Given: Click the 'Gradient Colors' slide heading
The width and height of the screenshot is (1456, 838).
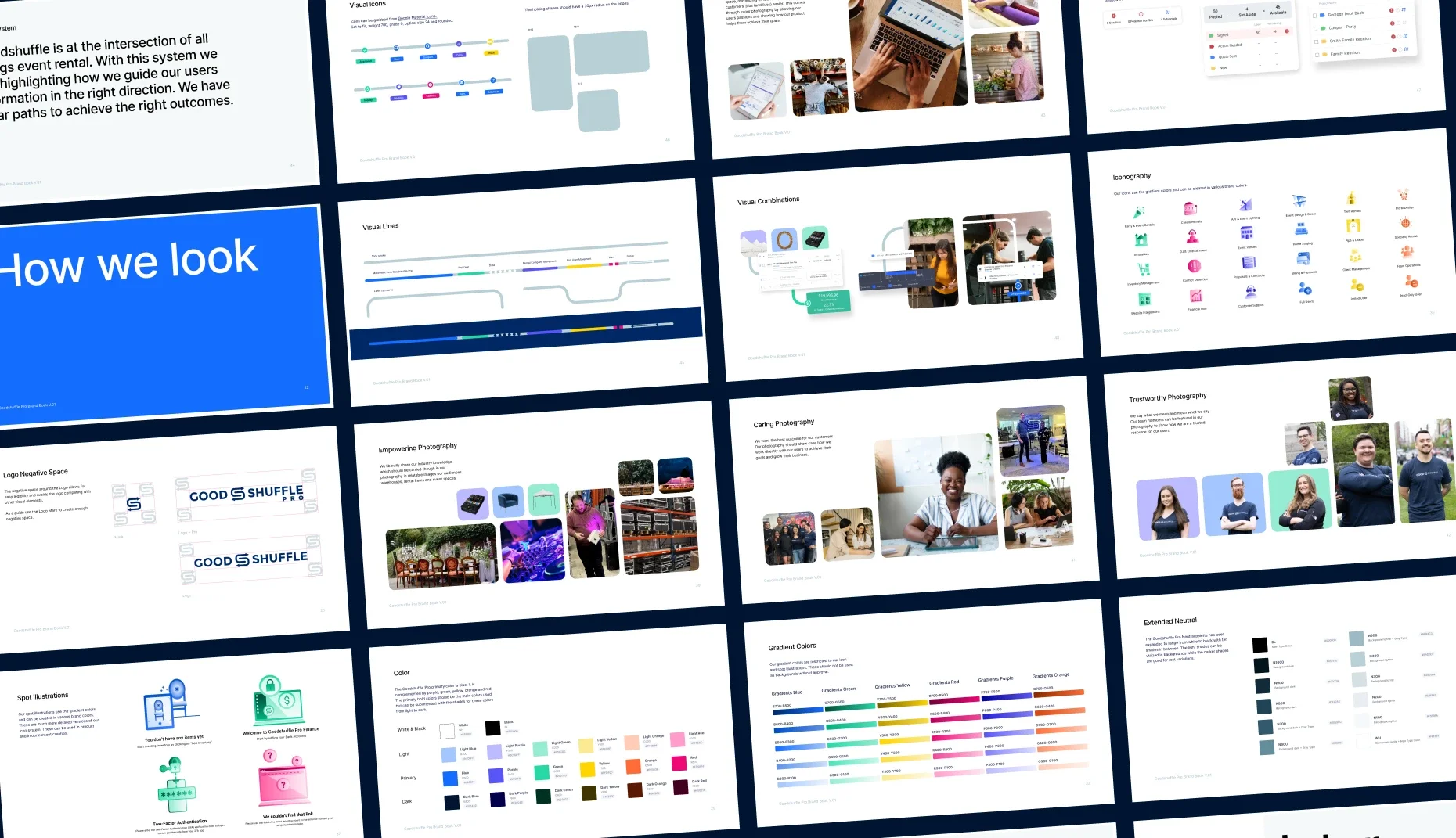Looking at the screenshot, I should click(x=792, y=647).
